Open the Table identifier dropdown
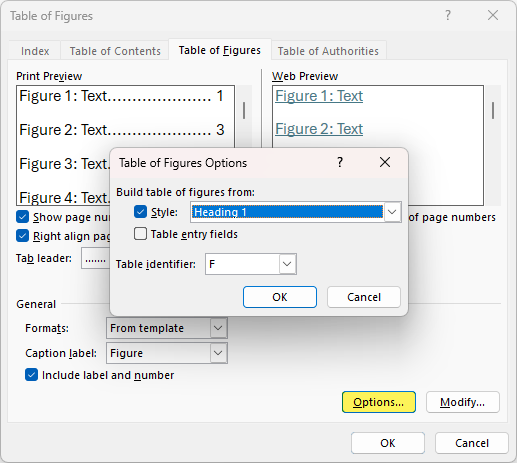Image resolution: width=517 pixels, height=463 pixels. point(287,264)
